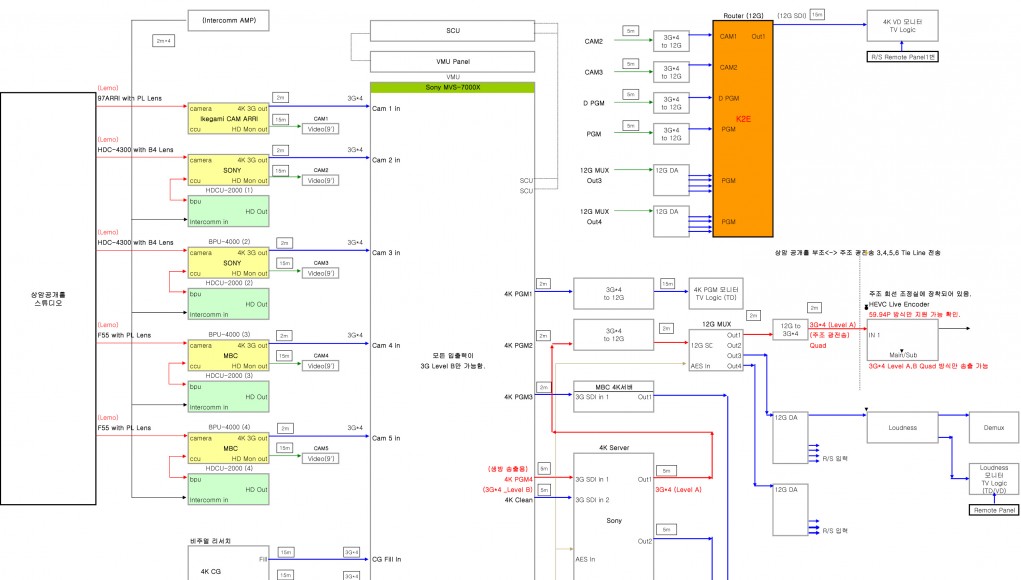Click the green Sony MVS-7000X header
Screen dimensions: 1021x580
453,87
